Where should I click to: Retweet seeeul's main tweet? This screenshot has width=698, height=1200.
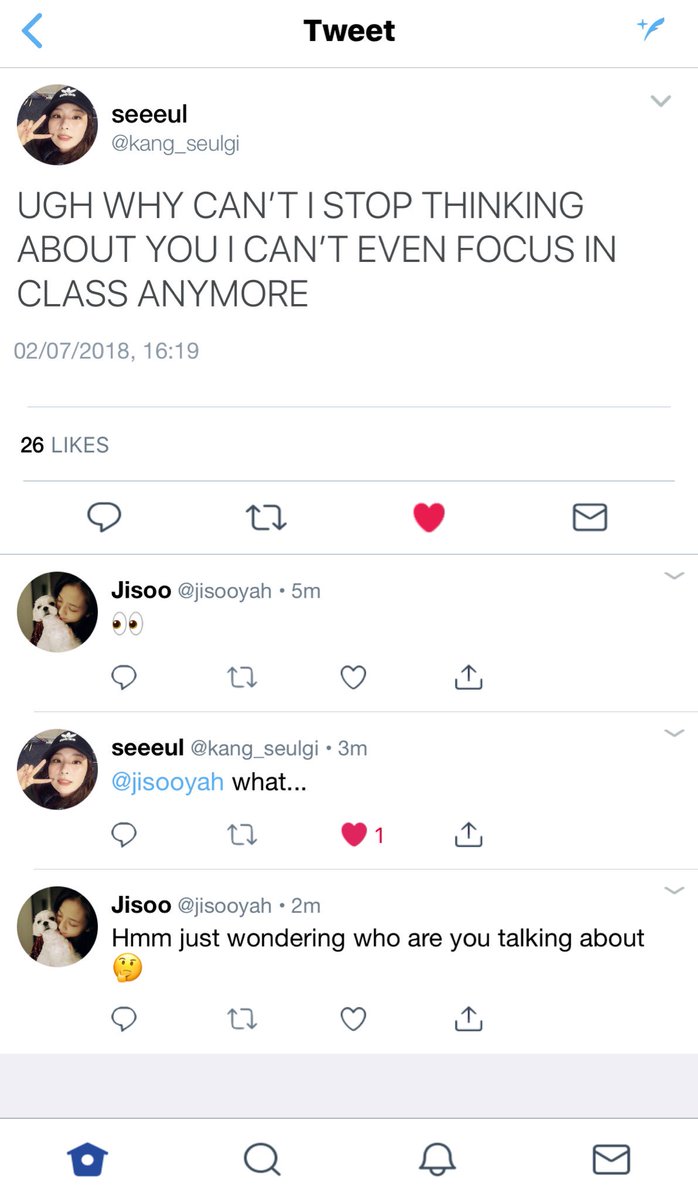click(266, 517)
